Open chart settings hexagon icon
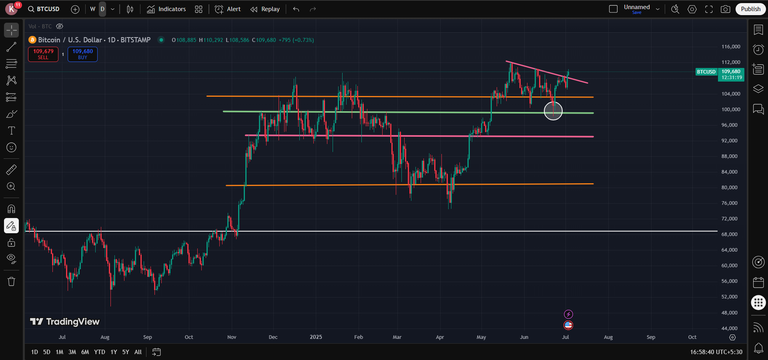This screenshot has width=768, height=360. 692,9
